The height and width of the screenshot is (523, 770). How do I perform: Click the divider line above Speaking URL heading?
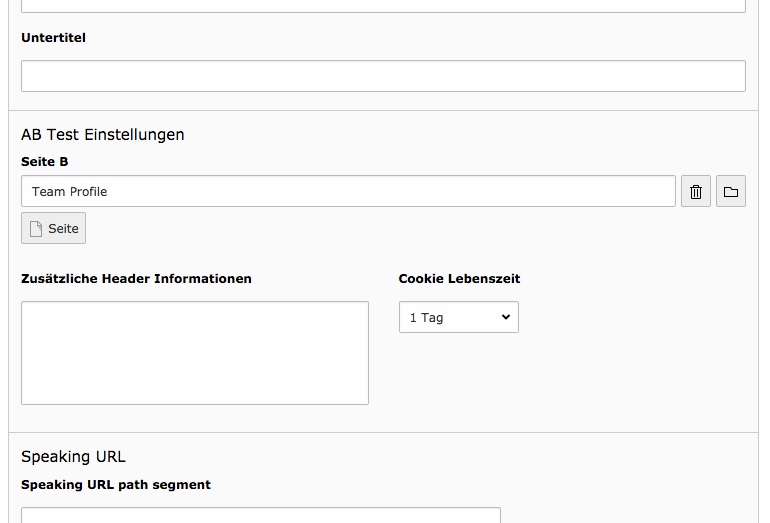(384, 433)
